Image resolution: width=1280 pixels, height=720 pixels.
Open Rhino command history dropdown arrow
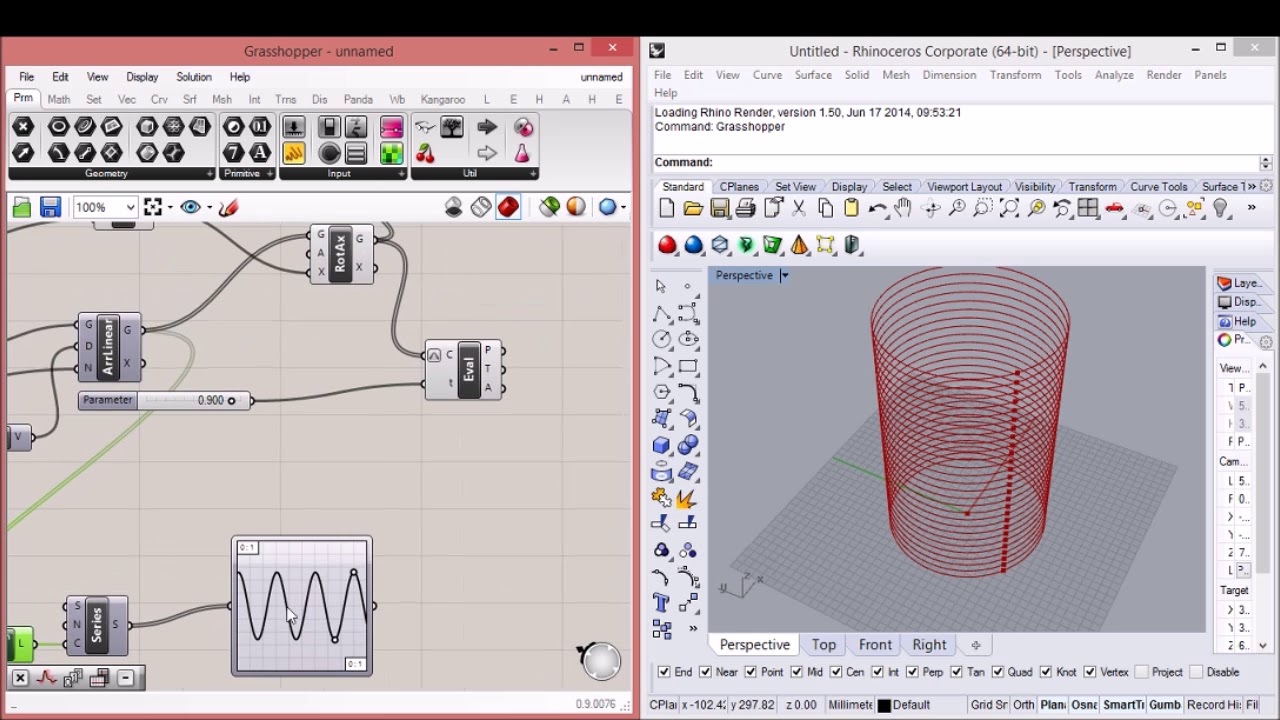click(x=1265, y=162)
